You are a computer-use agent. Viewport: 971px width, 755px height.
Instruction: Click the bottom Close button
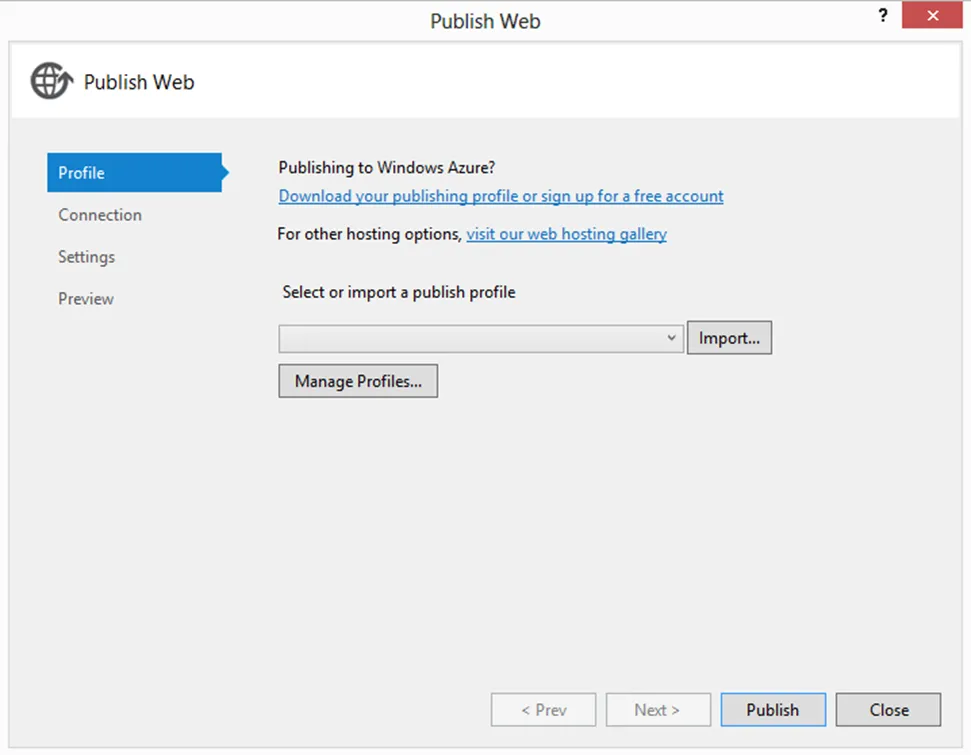tap(888, 710)
